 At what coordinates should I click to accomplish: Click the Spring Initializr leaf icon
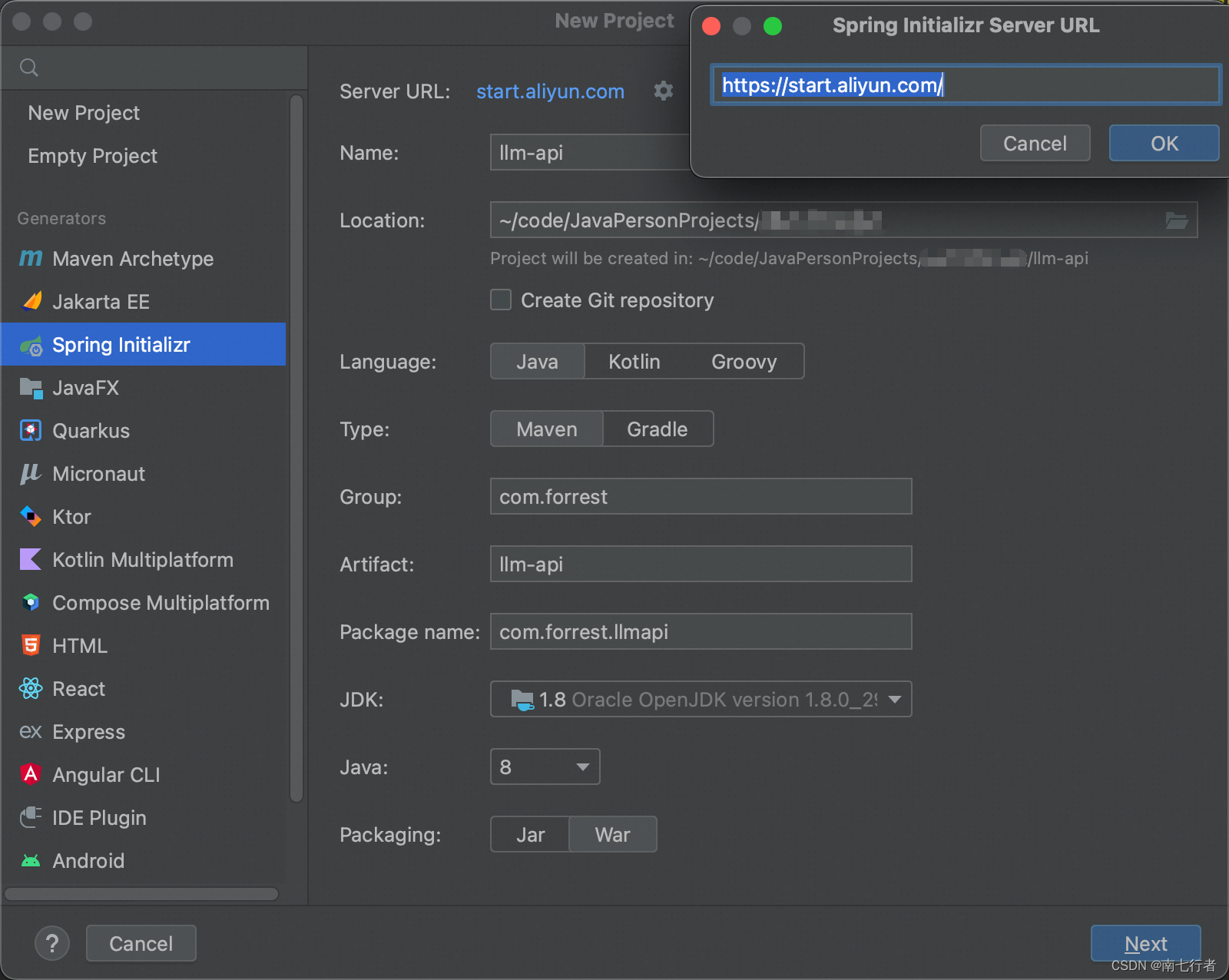(31, 346)
